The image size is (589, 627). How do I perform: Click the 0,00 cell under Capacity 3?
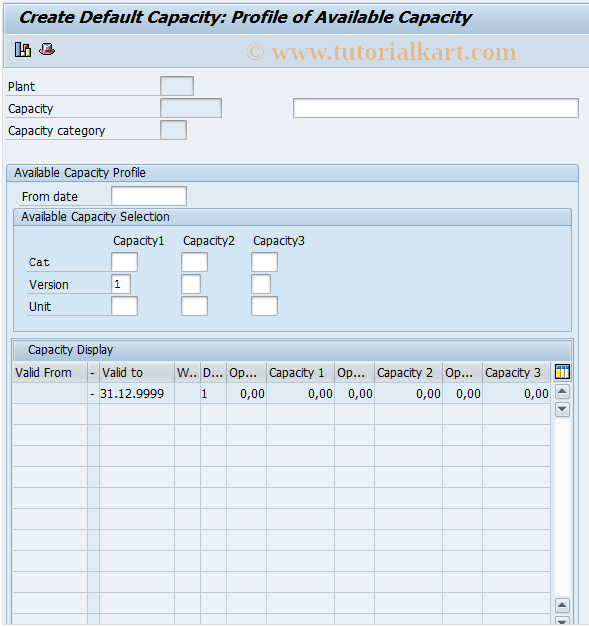pyautogui.click(x=516, y=393)
